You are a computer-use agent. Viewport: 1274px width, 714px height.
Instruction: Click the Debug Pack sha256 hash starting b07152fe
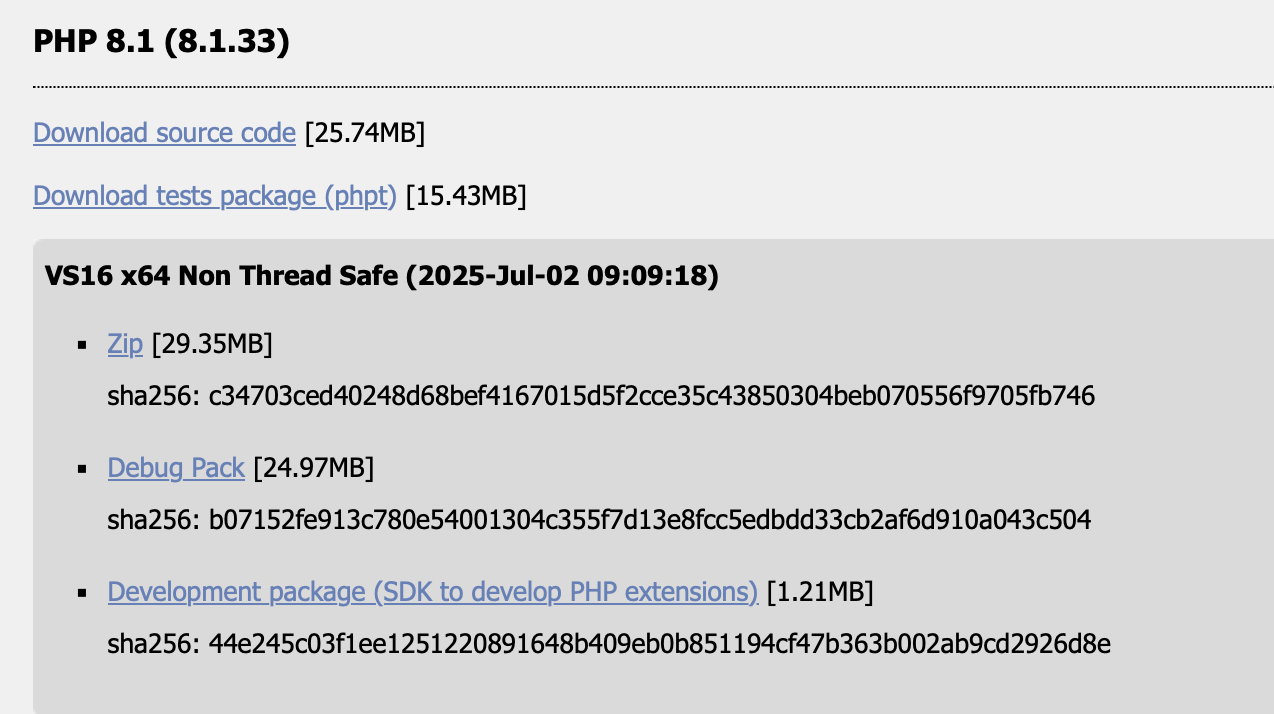[x=649, y=520]
